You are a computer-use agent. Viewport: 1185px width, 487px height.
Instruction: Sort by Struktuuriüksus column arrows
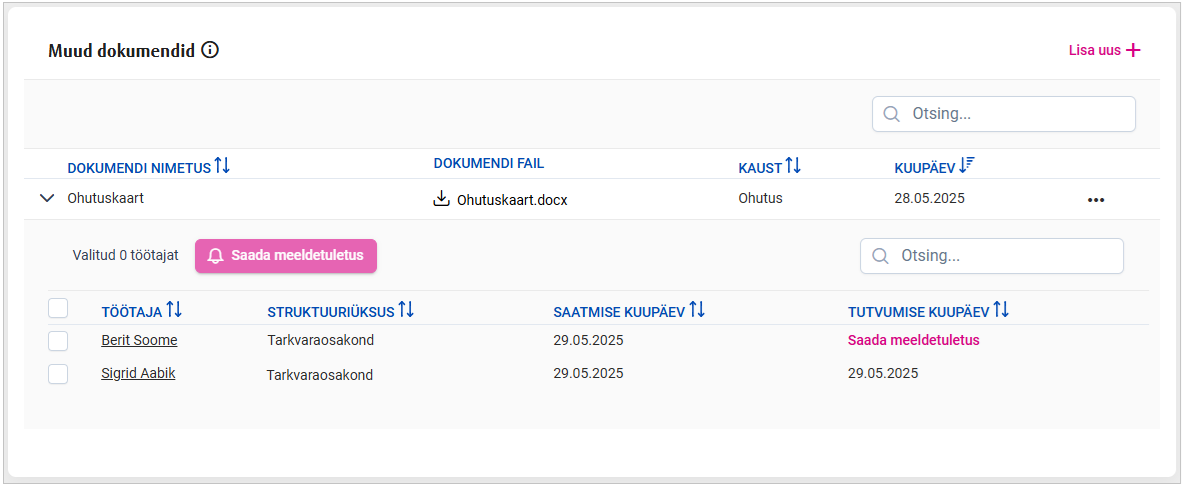pyautogui.click(x=406, y=311)
